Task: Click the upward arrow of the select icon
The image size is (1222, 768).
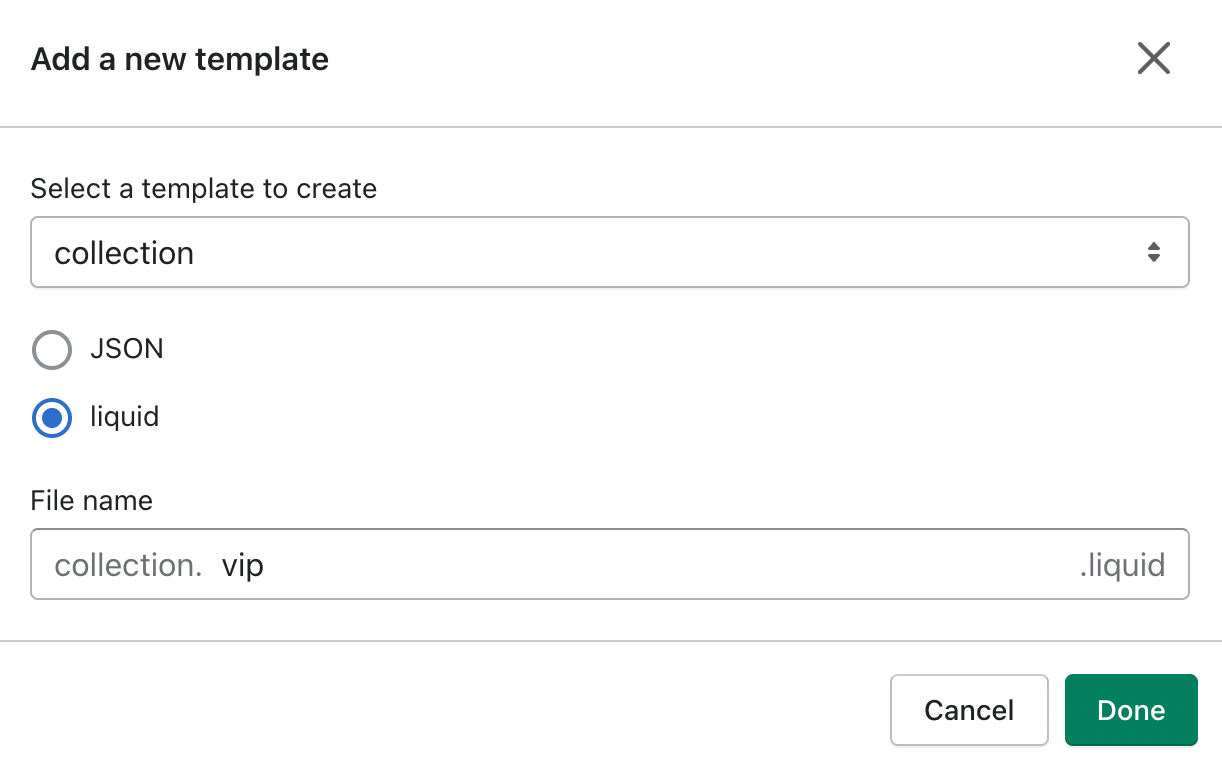Action: [x=1154, y=246]
